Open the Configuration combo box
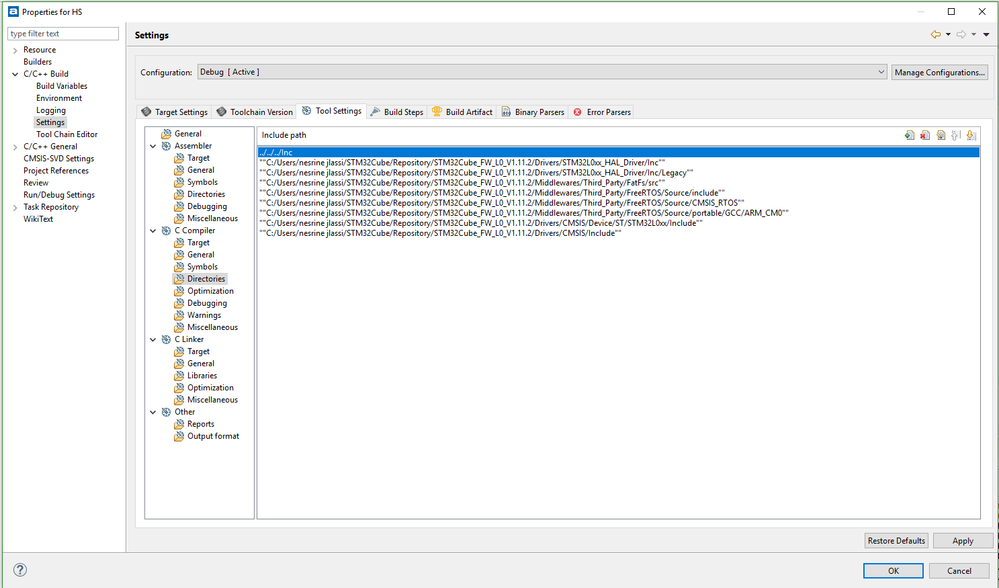Screen dimensions: 999x588 click(x=542, y=72)
